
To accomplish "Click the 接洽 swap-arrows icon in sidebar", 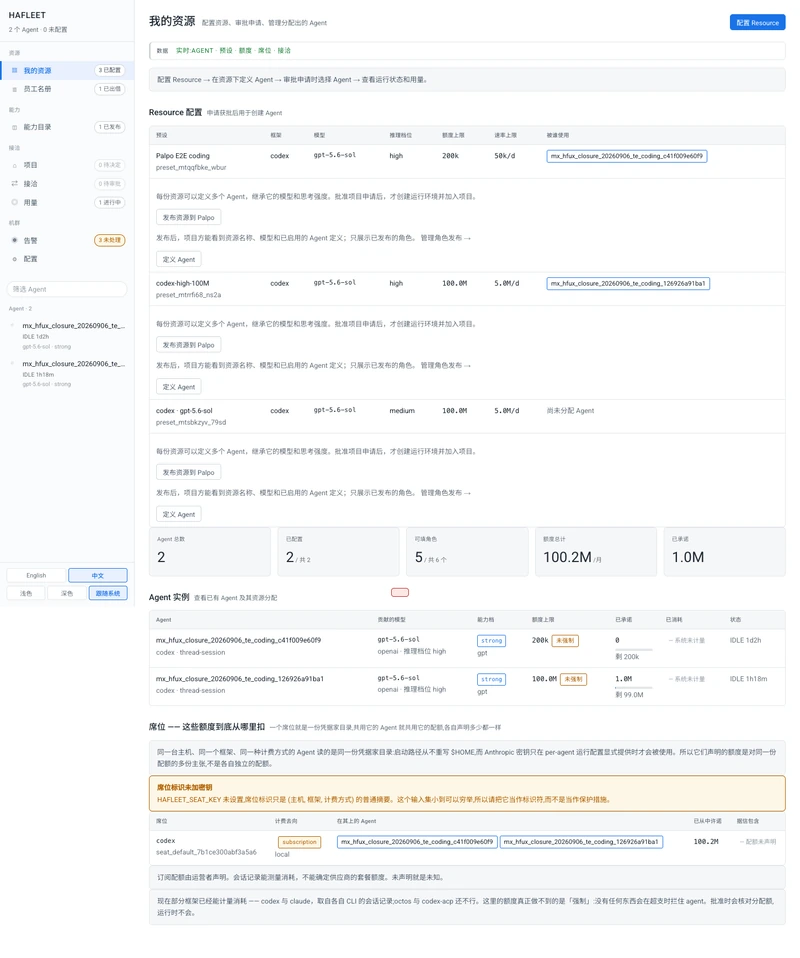I will 15,183.
